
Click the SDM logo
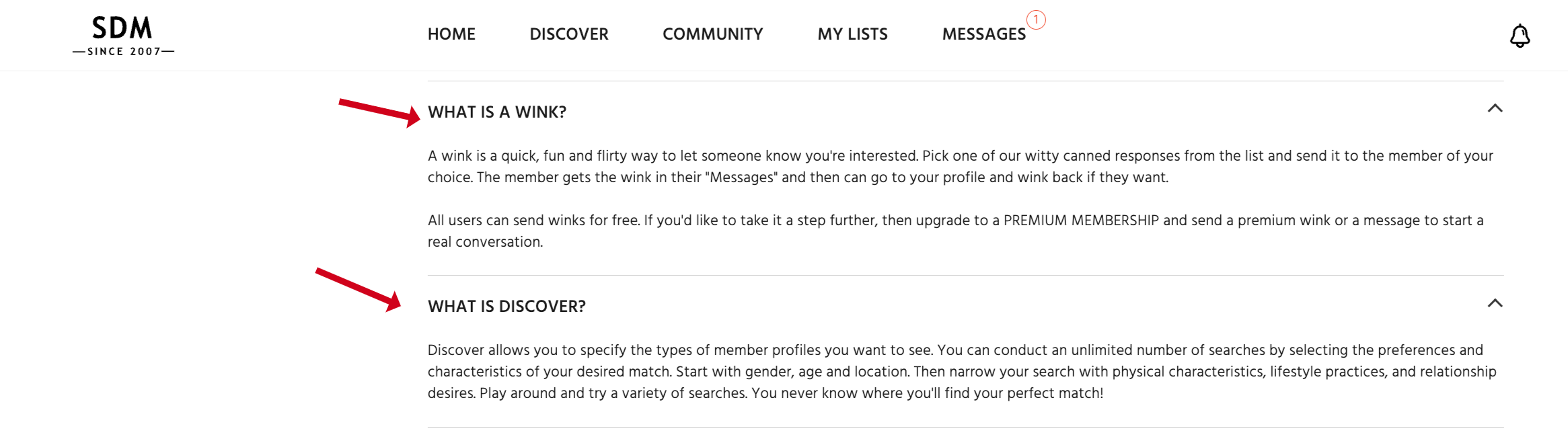[x=122, y=28]
